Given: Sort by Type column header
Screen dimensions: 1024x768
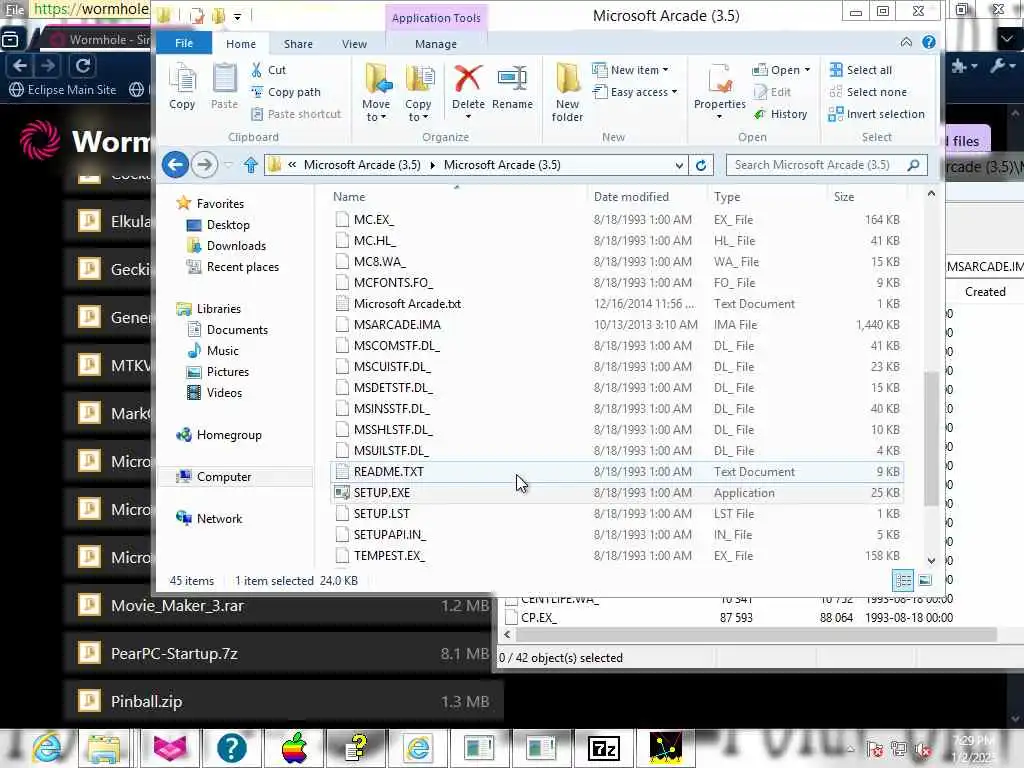Looking at the screenshot, I should 727,197.
